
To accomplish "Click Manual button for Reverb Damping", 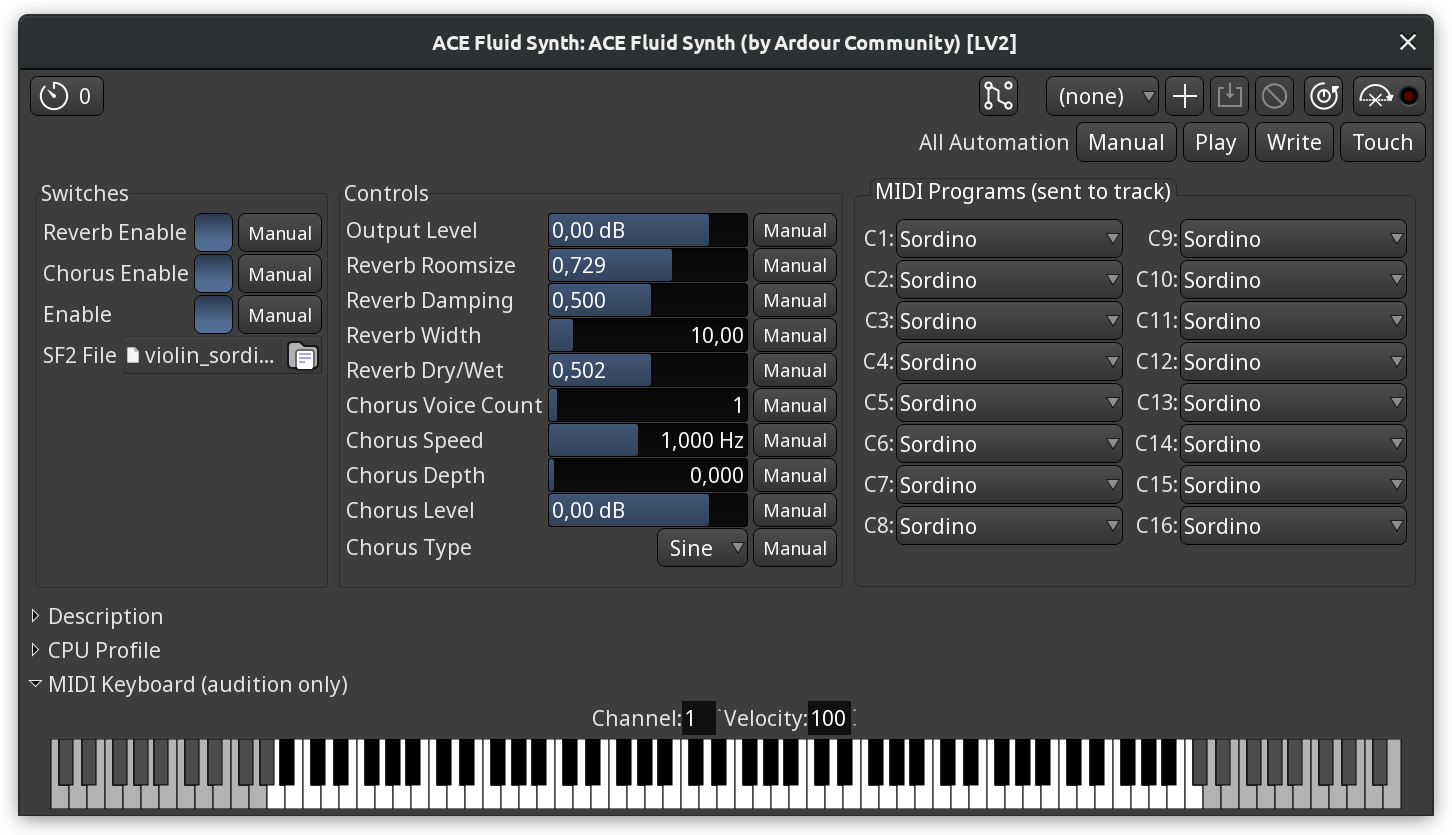I will click(795, 301).
